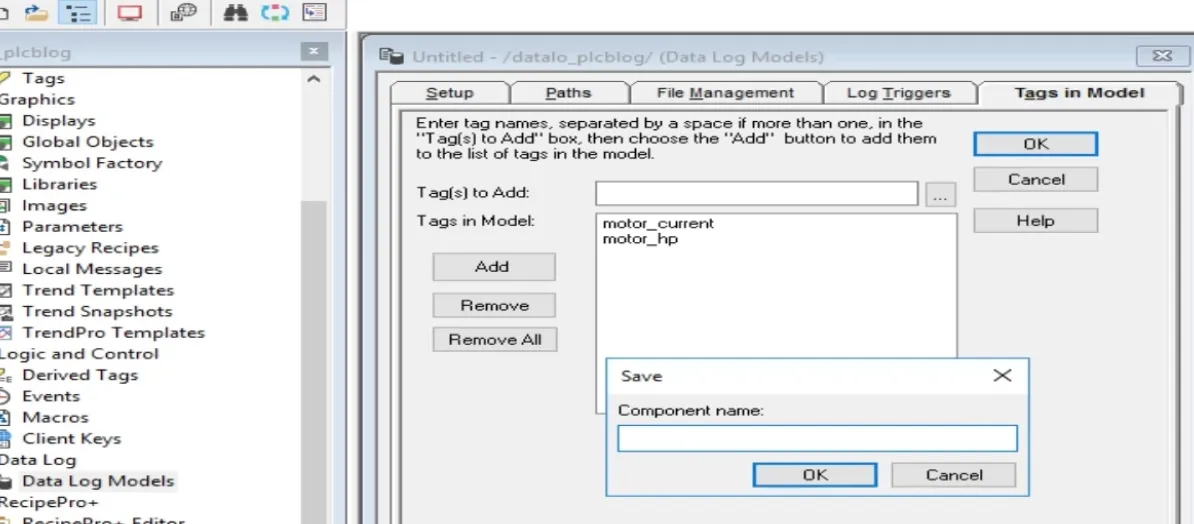Click the data log icon in dialog title
The height and width of the screenshot is (524, 1194).
point(392,56)
